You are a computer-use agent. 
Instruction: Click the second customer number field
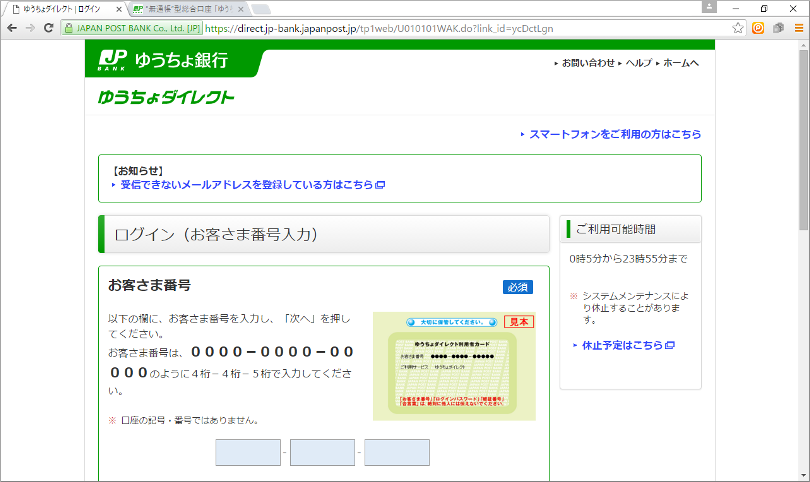[x=322, y=453]
